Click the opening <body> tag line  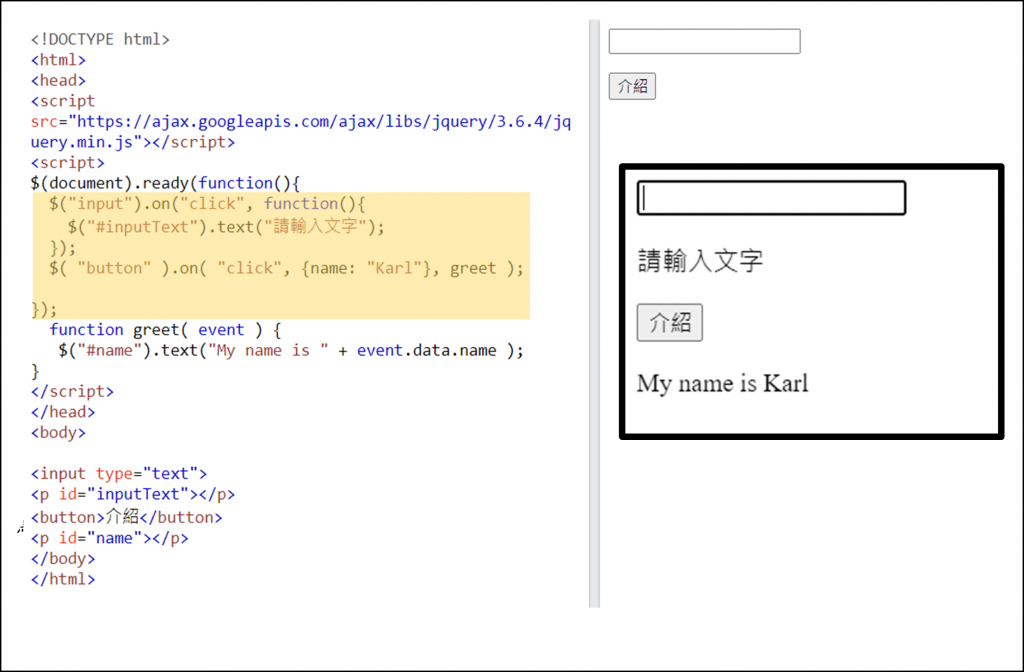coord(58,432)
